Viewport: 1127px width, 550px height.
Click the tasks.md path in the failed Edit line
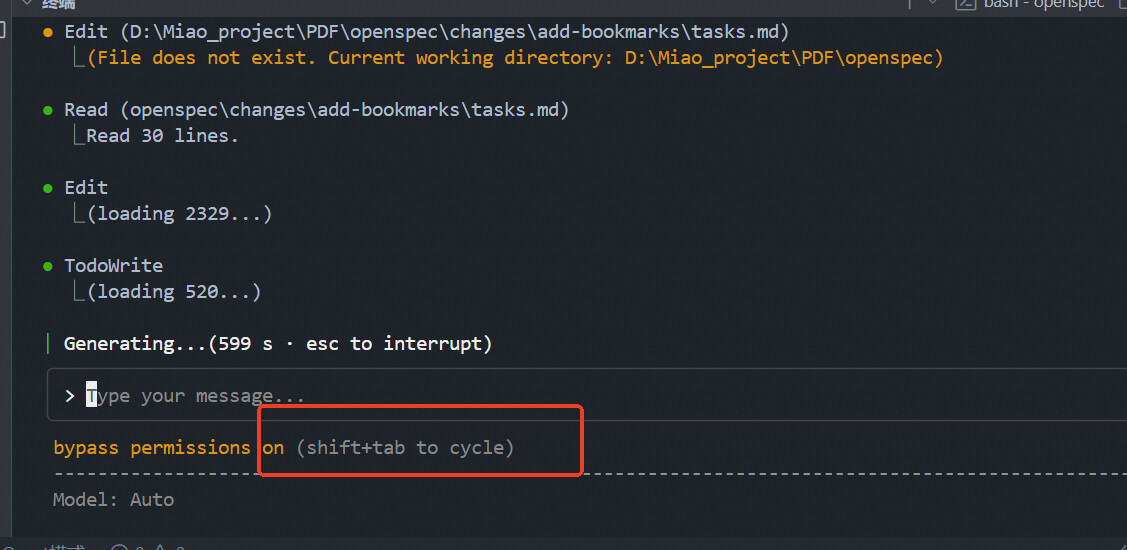point(455,32)
